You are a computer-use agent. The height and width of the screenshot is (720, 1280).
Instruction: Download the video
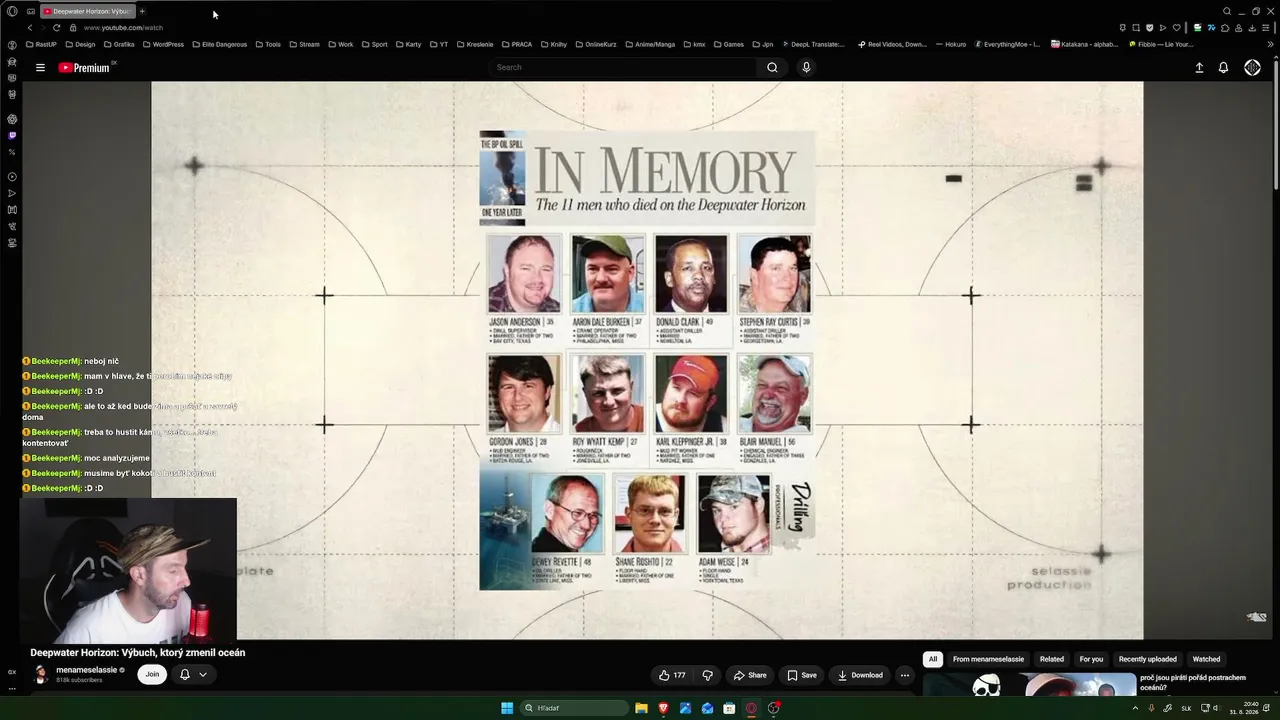coord(860,675)
